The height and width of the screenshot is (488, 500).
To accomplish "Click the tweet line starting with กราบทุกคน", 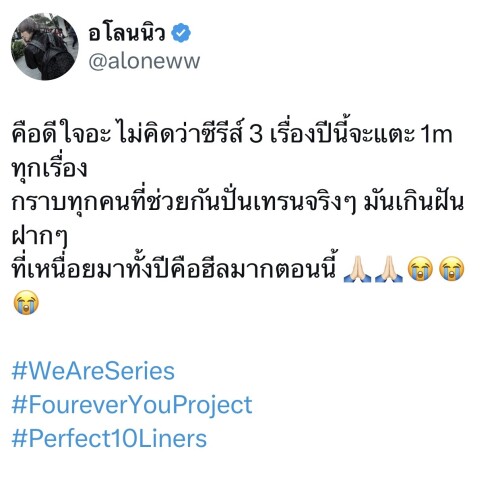I will (237, 202).
